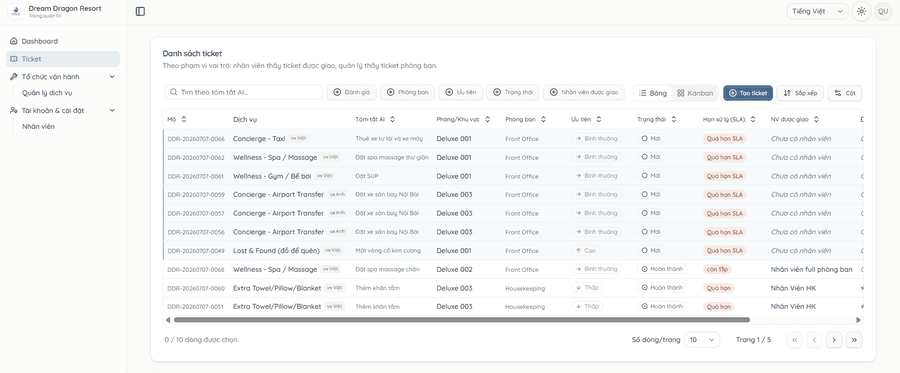900x373 pixels.
Task: Click Đặt SUP summary cell
Action: (367, 176)
